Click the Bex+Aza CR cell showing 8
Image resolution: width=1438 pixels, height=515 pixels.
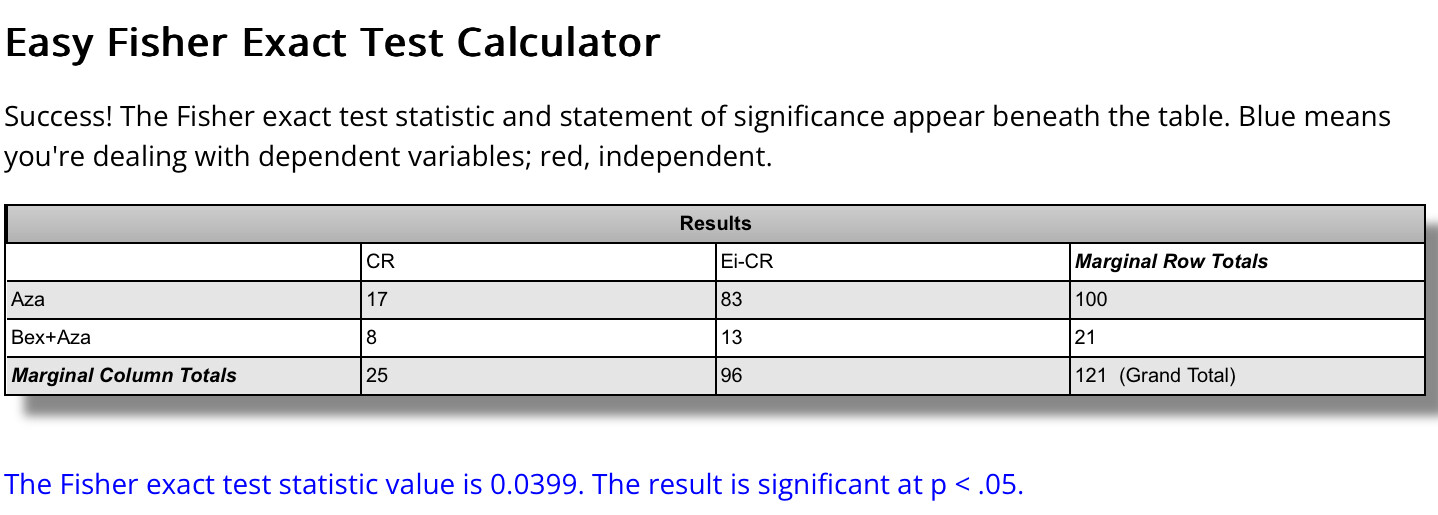click(x=372, y=337)
